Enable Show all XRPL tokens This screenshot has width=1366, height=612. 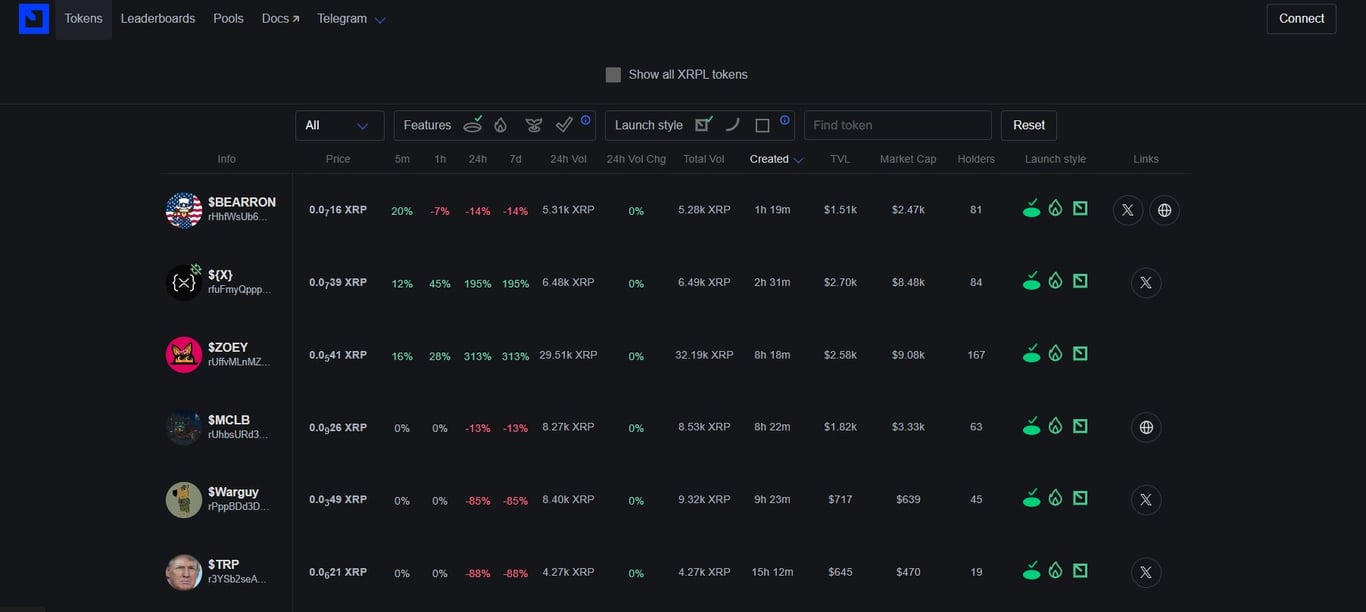pyautogui.click(x=613, y=73)
